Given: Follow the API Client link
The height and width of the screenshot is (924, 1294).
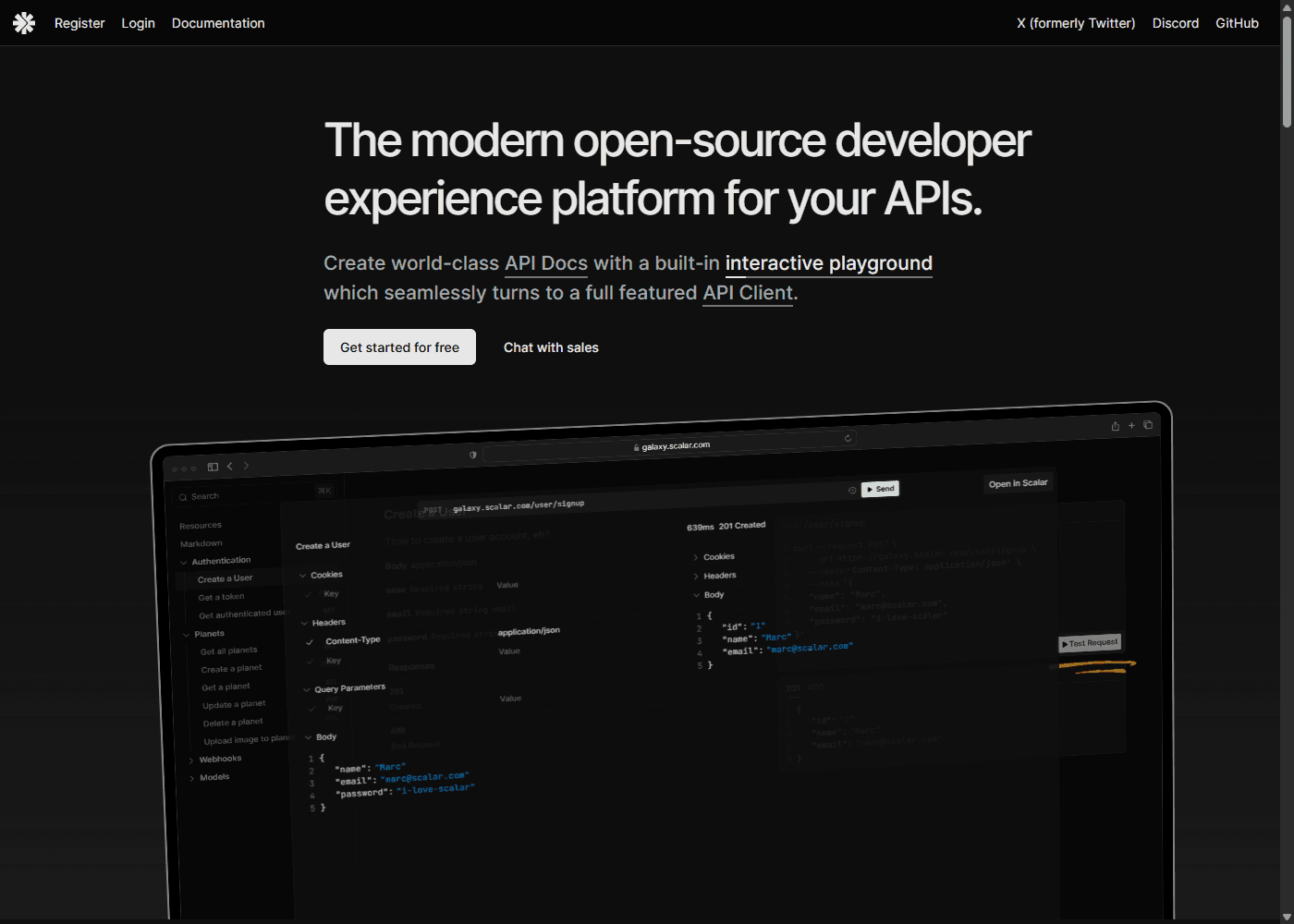Looking at the screenshot, I should tap(748, 293).
